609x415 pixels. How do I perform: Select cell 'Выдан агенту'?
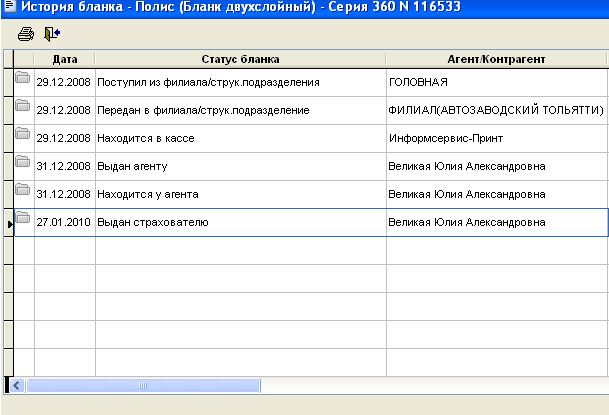pos(241,167)
